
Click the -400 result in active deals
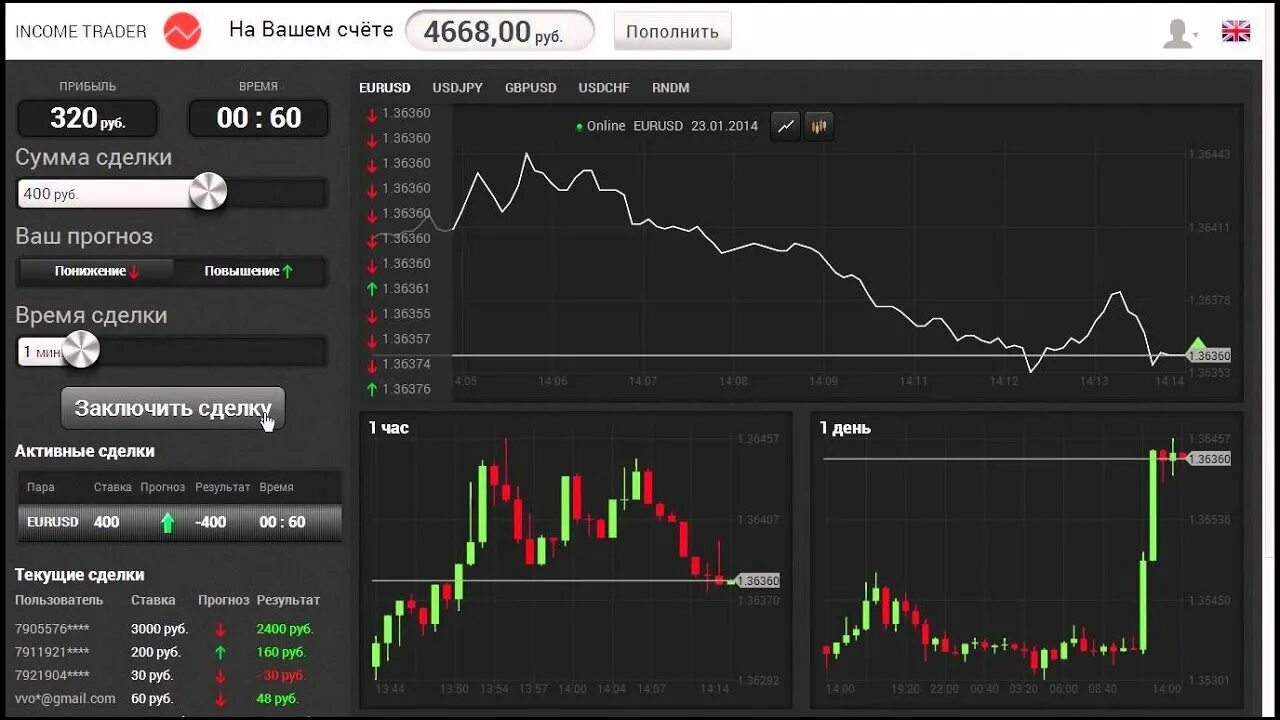[210, 522]
